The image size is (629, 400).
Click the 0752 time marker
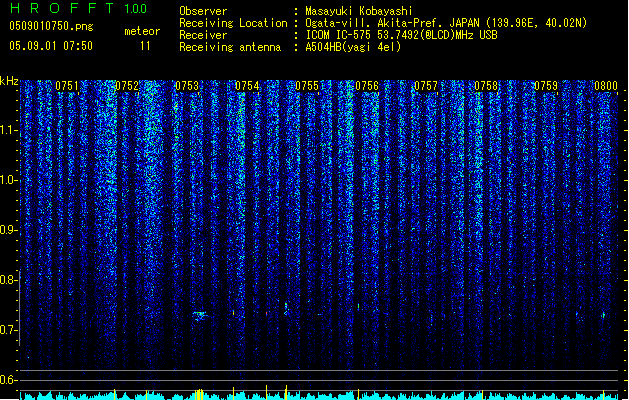(127, 86)
